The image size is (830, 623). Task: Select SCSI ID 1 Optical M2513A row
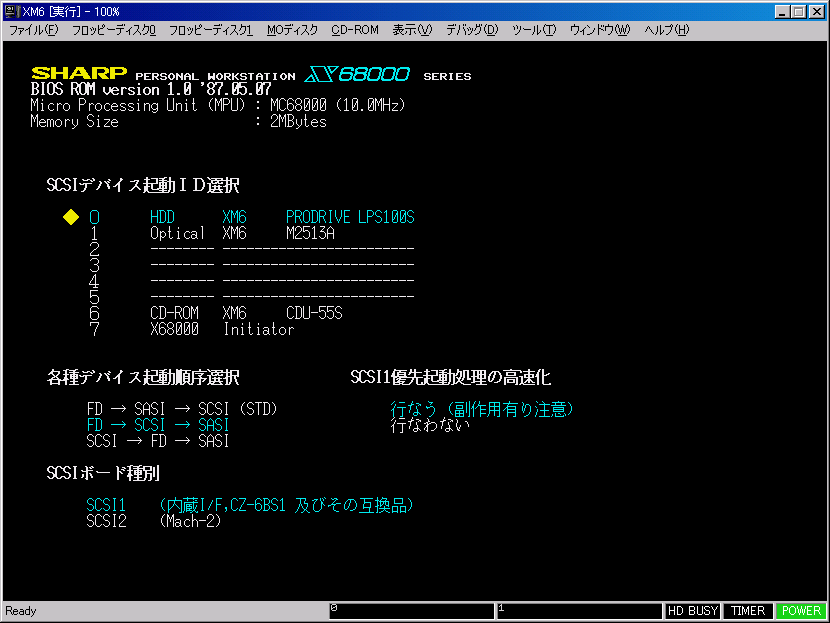(212, 233)
